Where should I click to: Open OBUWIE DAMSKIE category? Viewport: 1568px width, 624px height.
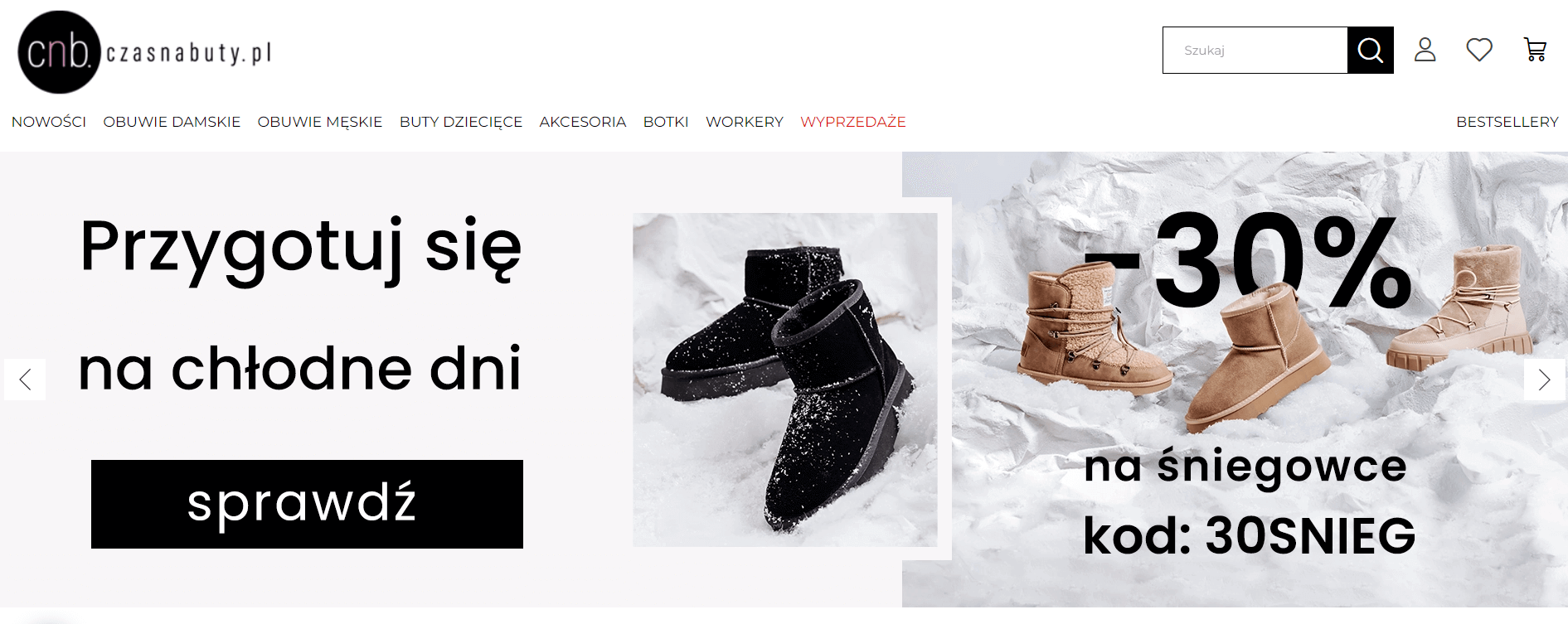point(172,122)
